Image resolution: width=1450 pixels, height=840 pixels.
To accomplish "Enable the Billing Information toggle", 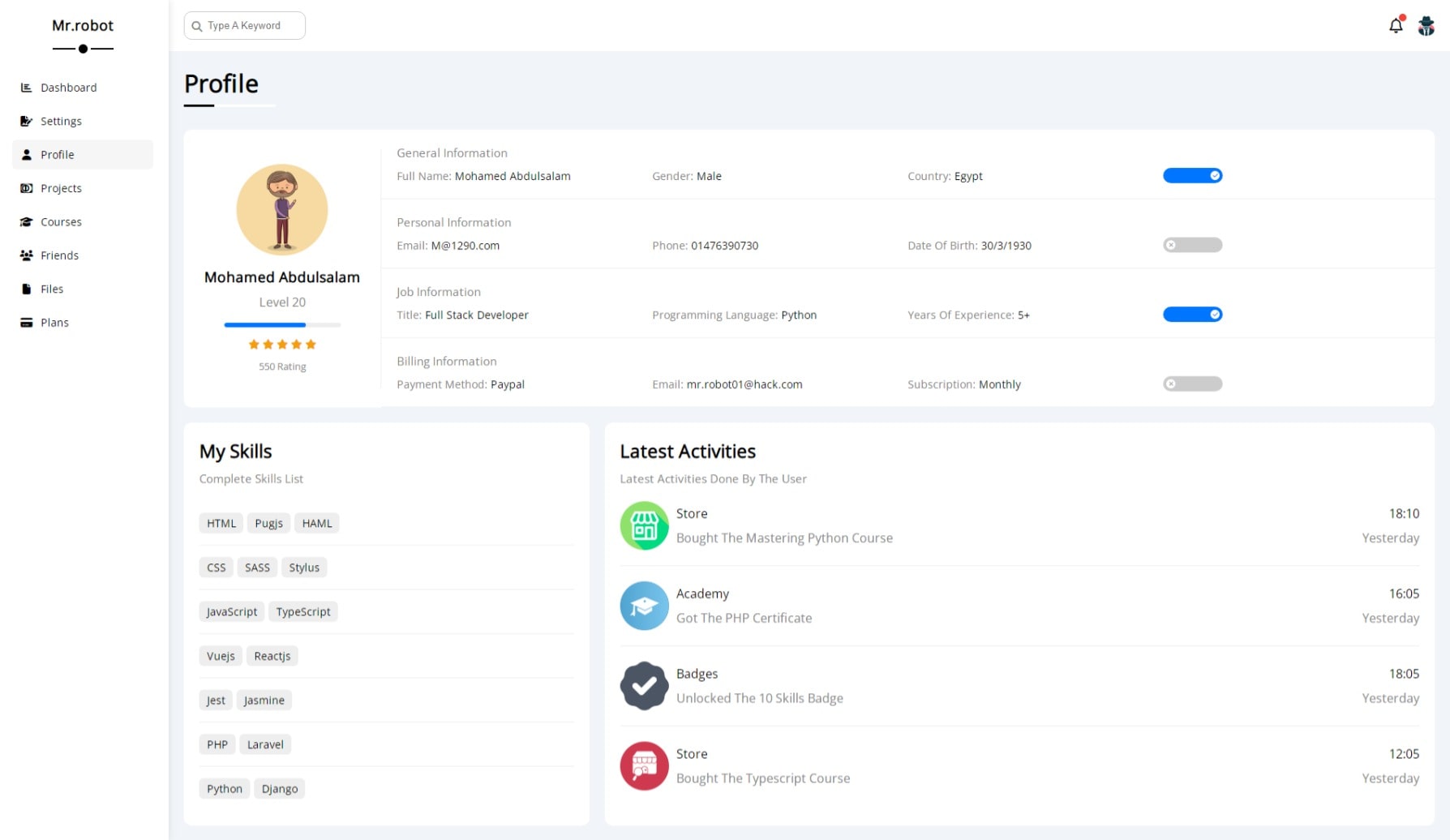I will click(x=1192, y=384).
